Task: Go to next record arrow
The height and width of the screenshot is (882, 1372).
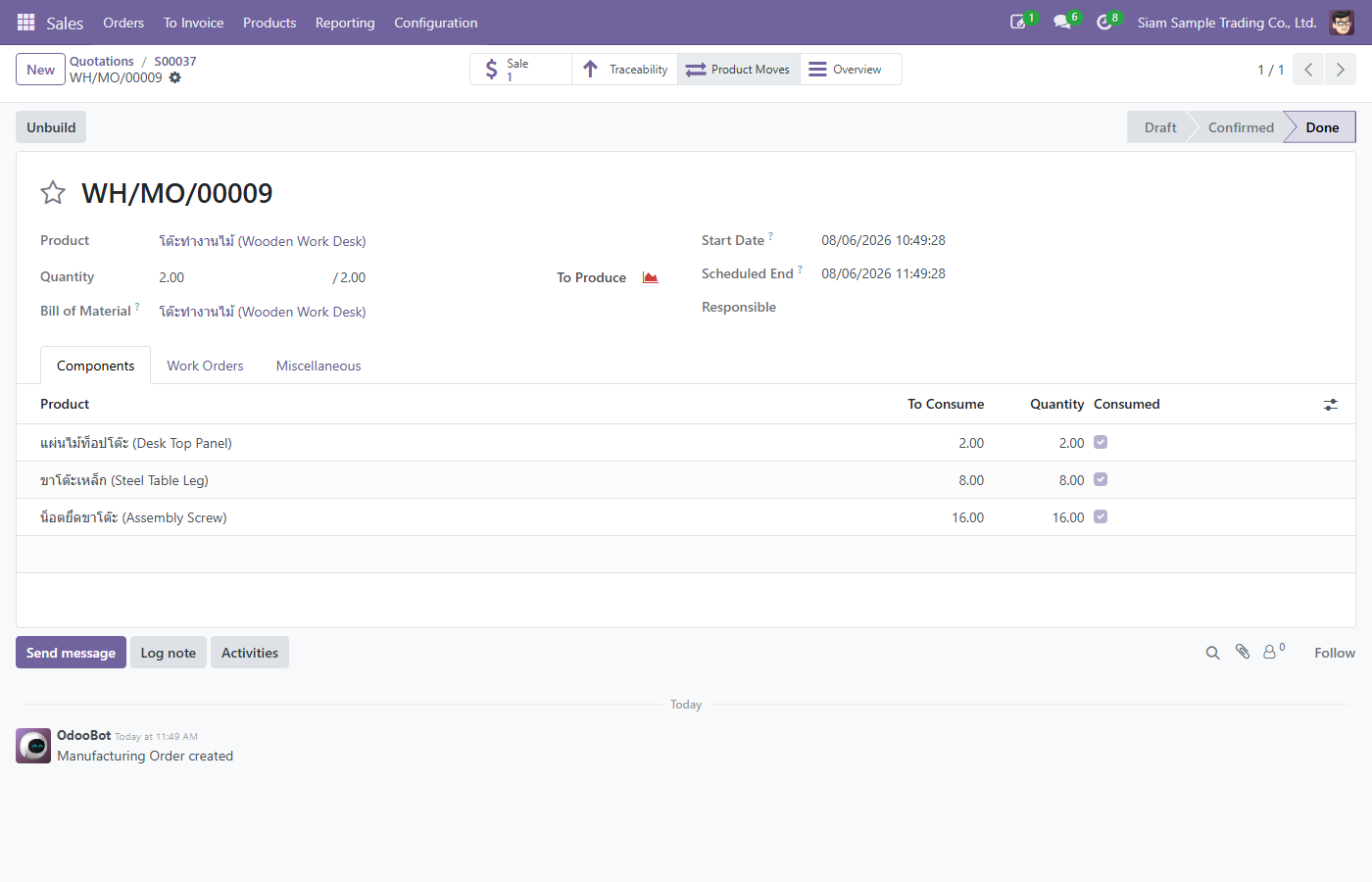Action: [x=1340, y=70]
